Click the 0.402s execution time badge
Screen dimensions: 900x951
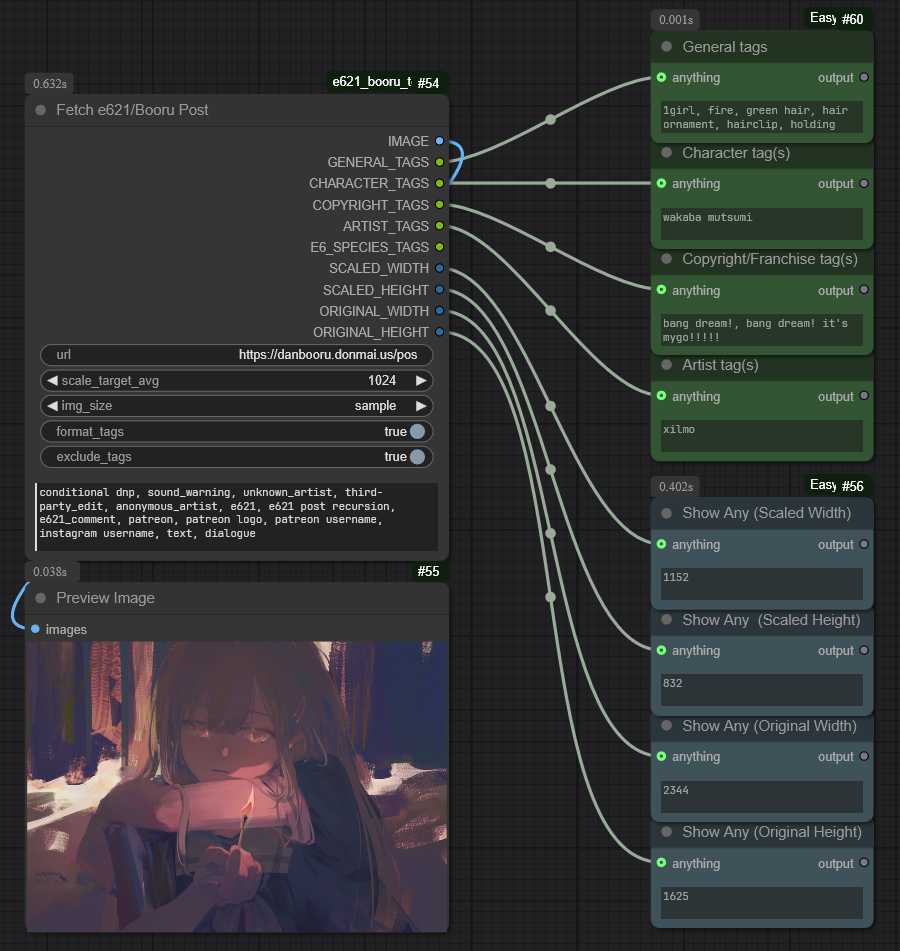676,486
